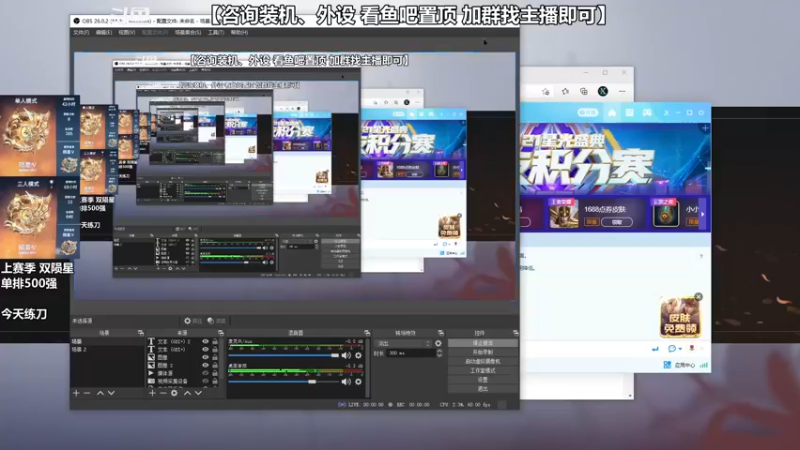Open 帮助(H) menu in main OBS window
Screen dimensions: 800x450
239,32
